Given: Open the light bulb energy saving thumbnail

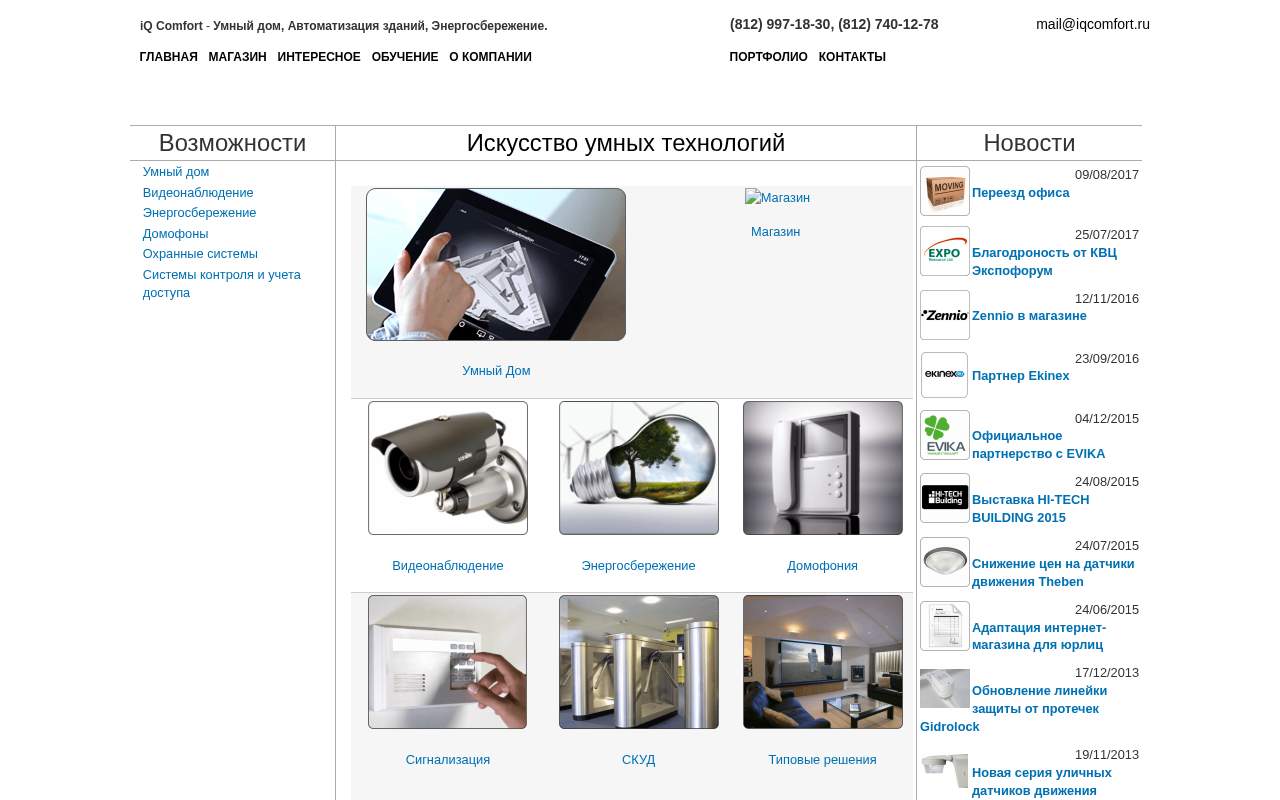Looking at the screenshot, I should coord(639,468).
